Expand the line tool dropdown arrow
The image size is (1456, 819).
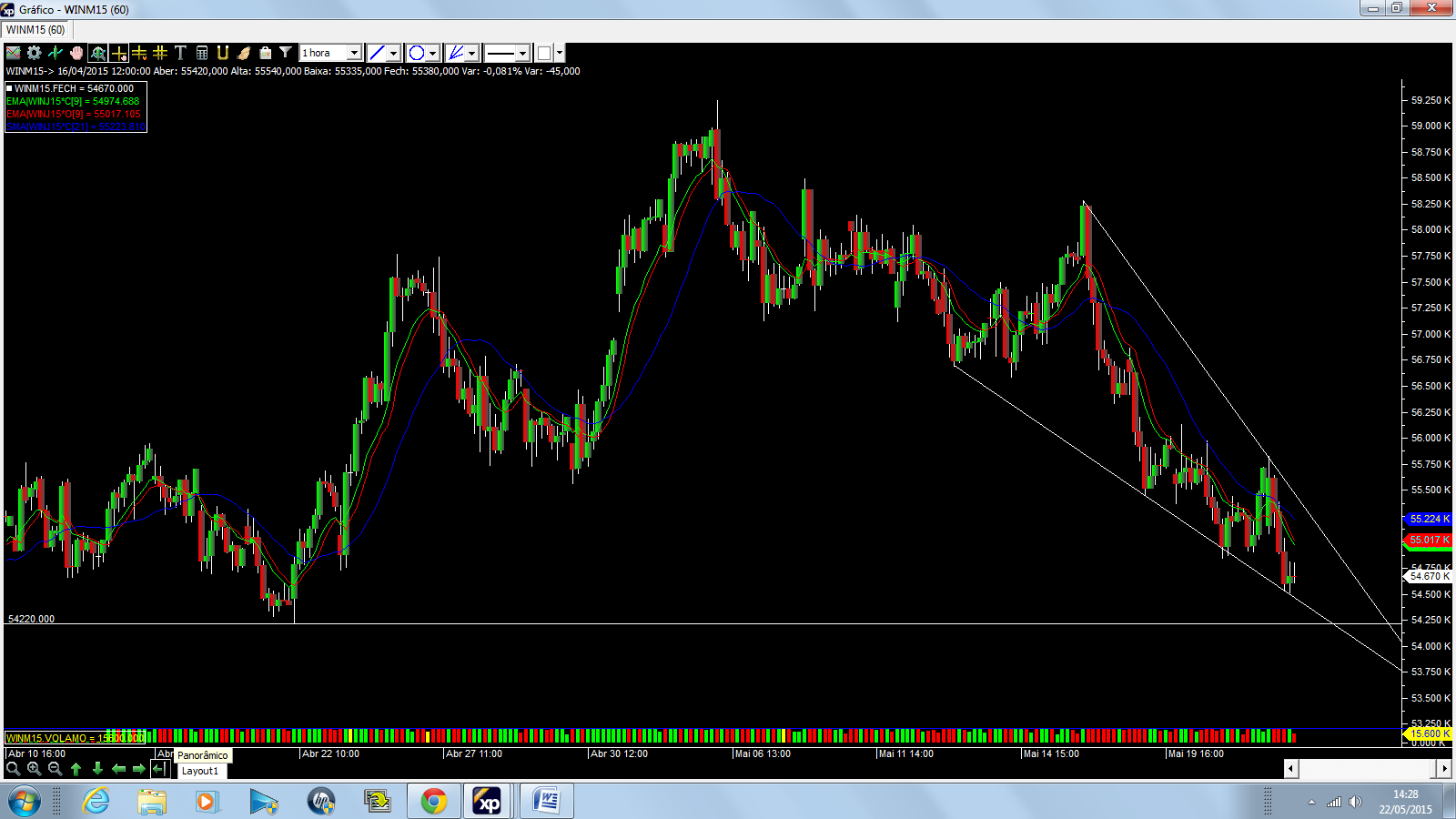pos(394,53)
